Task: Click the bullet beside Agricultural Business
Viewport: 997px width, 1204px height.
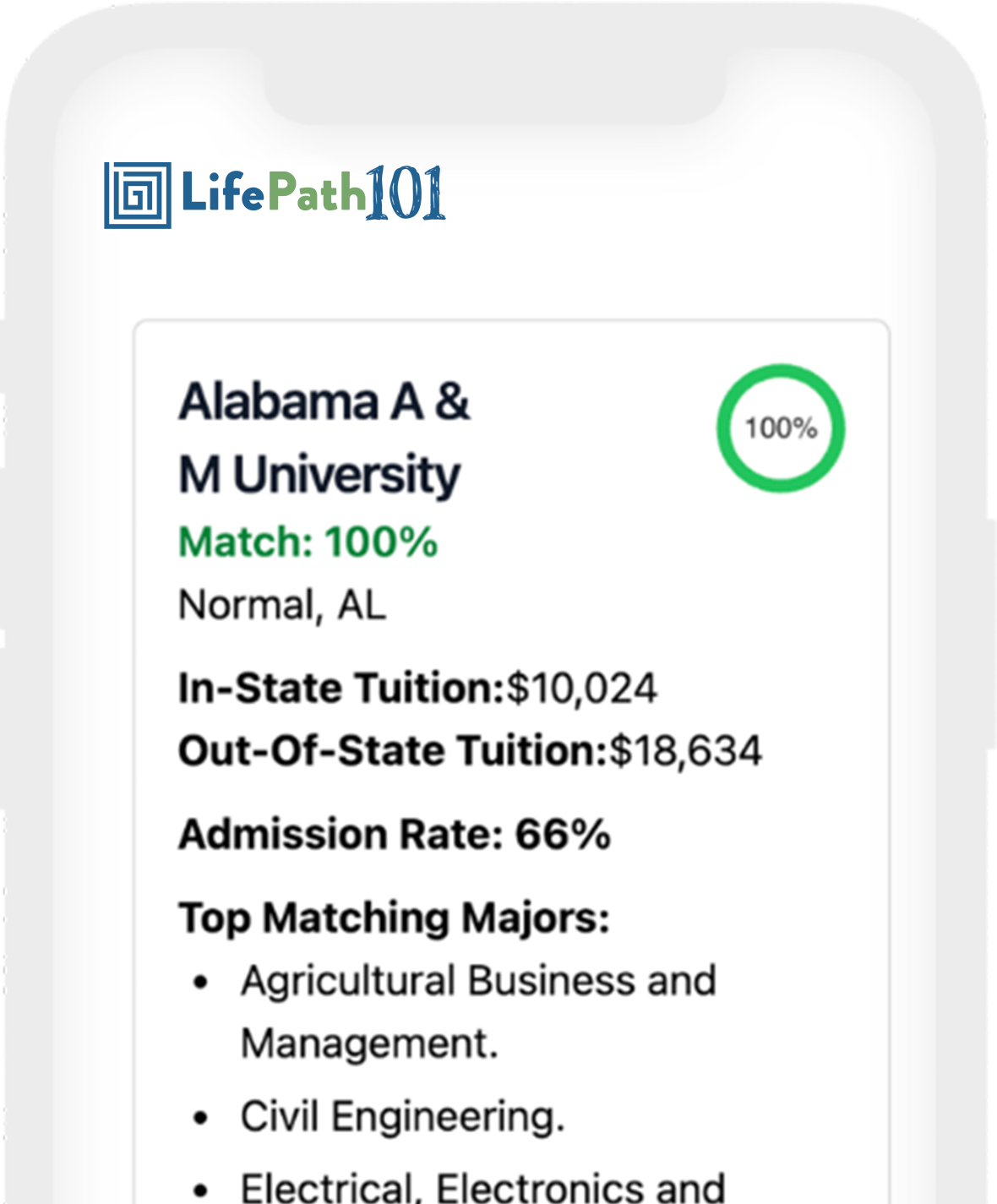Action: click(200, 982)
